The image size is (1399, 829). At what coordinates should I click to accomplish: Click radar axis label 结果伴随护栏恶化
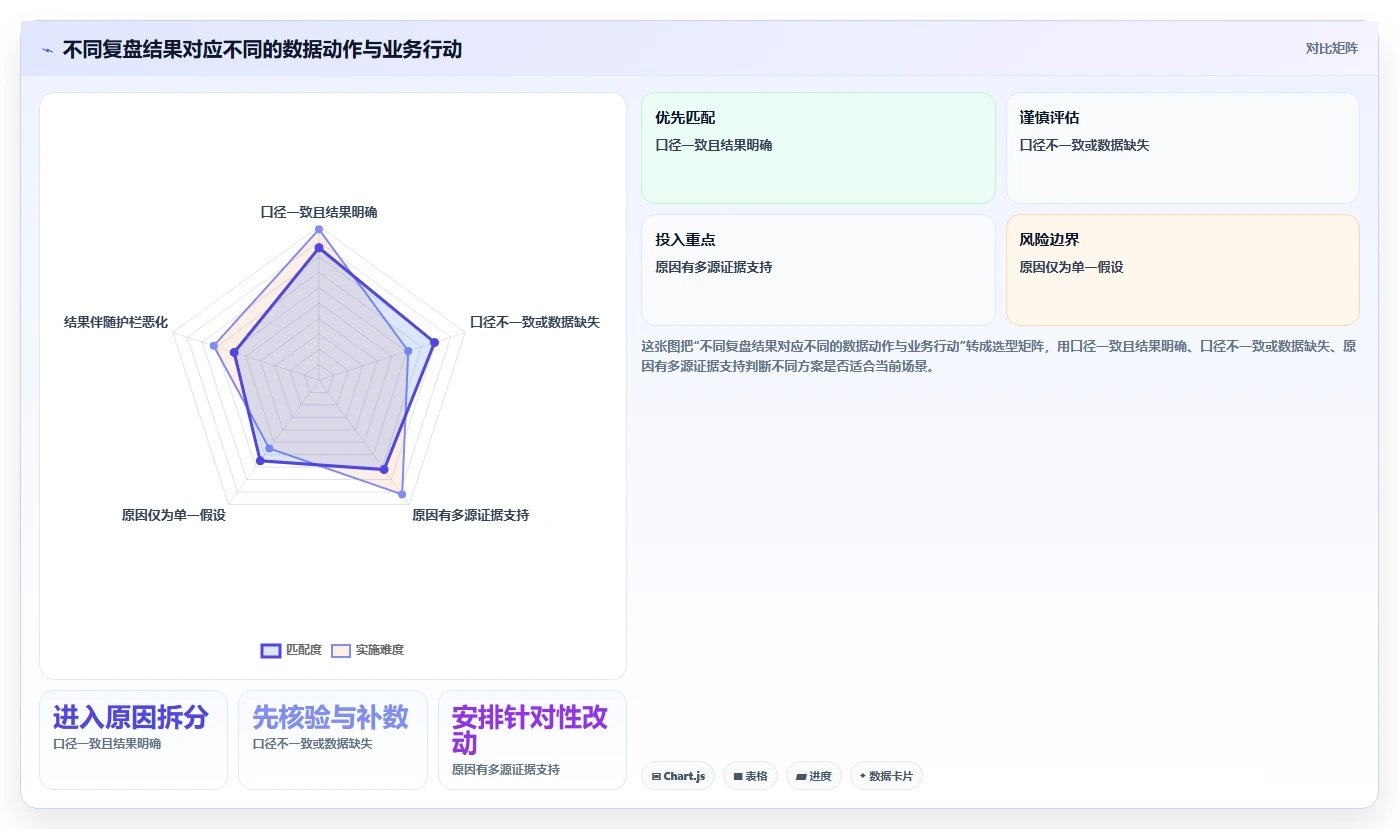(116, 322)
